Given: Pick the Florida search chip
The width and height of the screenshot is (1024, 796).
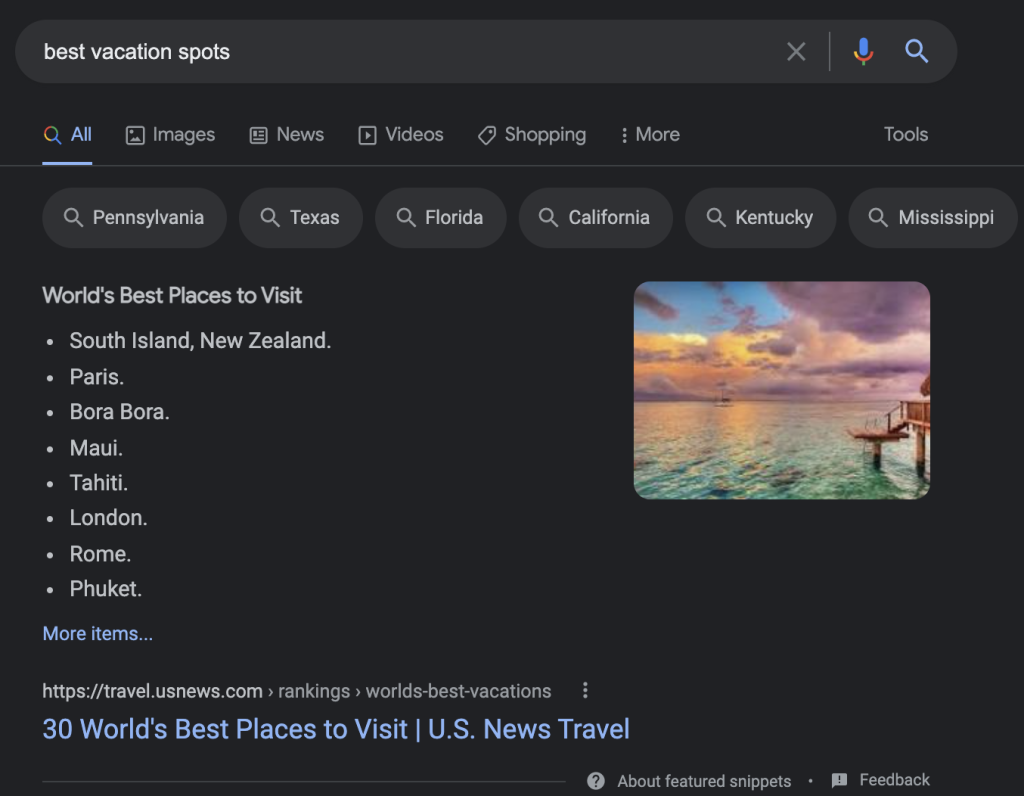Looking at the screenshot, I should point(440,218).
